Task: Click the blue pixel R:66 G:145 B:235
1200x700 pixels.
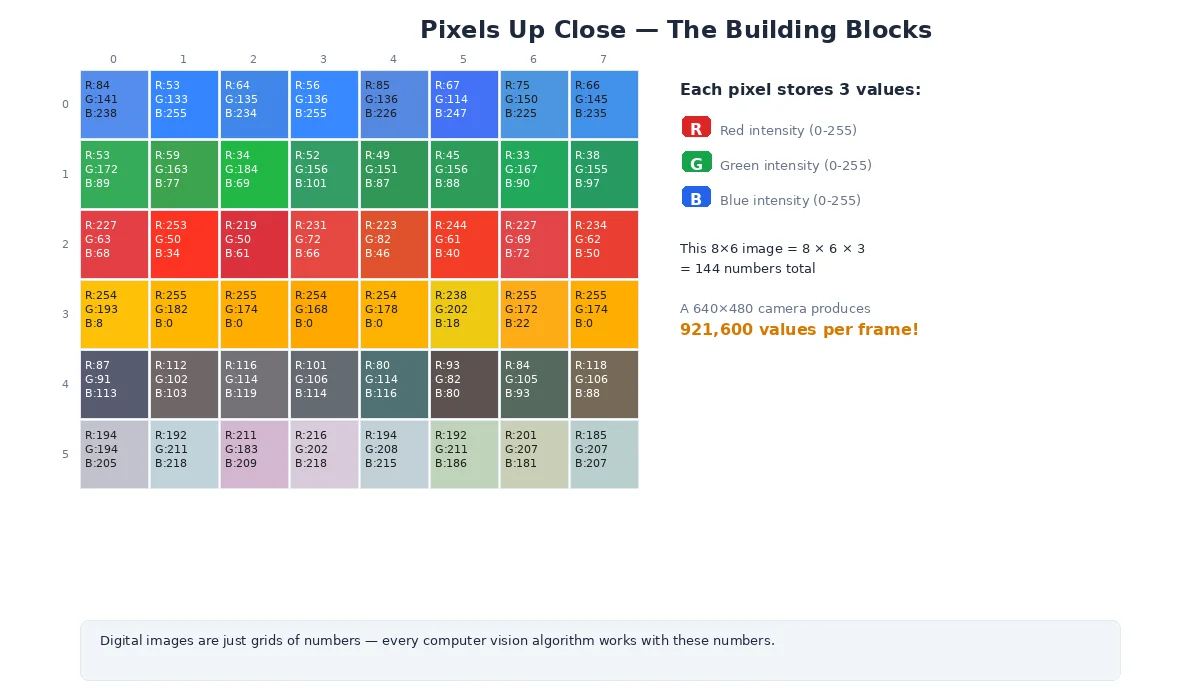Action: (604, 104)
